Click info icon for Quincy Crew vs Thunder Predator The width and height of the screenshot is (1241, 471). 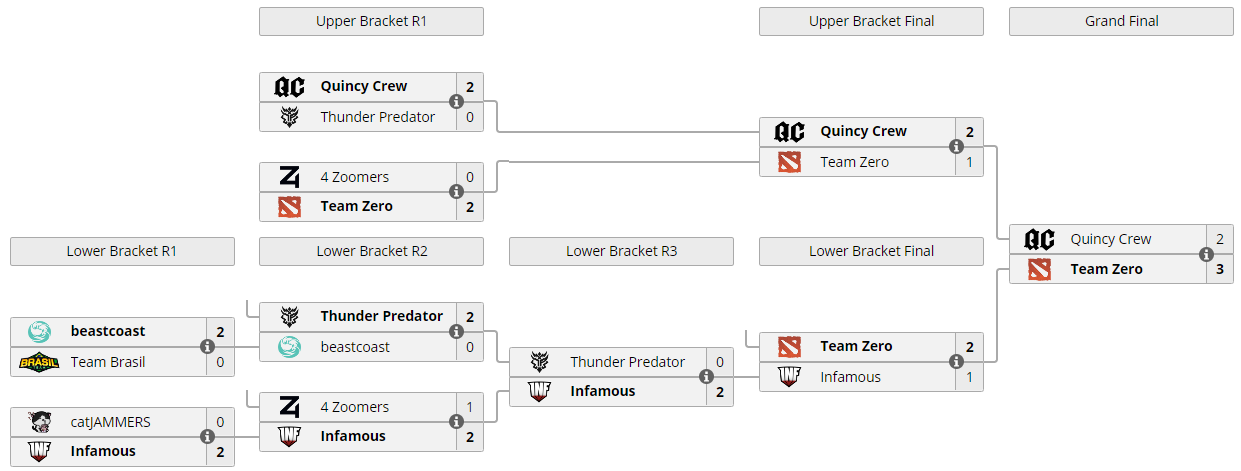pos(457,102)
